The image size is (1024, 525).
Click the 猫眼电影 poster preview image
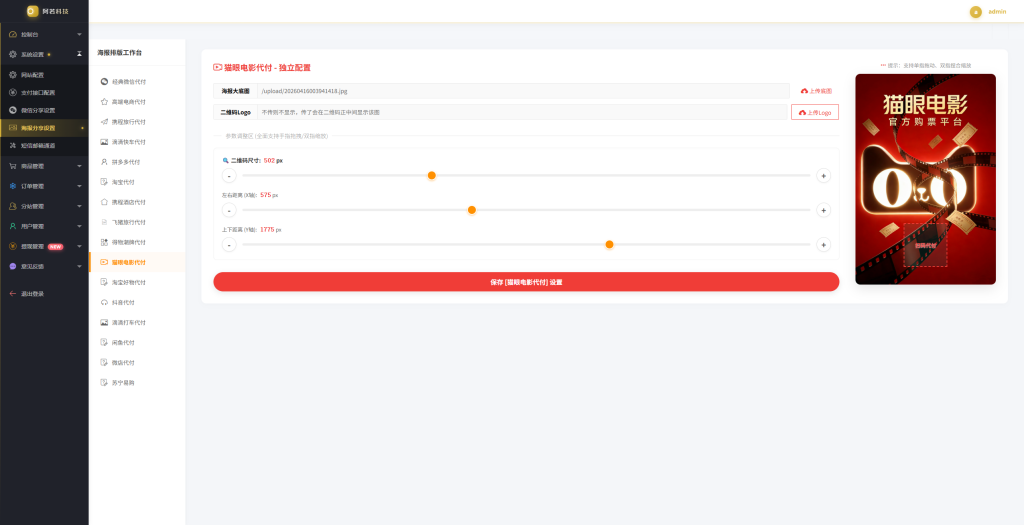[925, 179]
